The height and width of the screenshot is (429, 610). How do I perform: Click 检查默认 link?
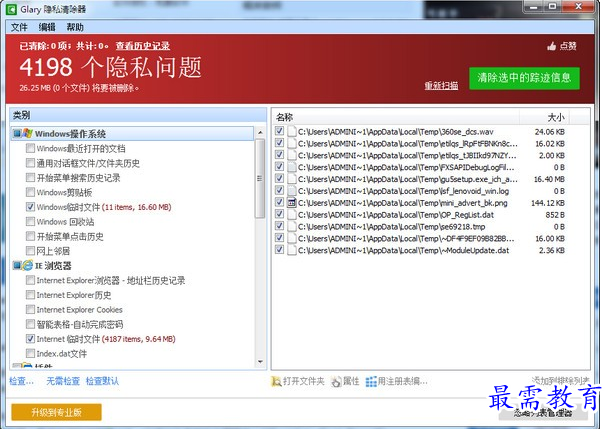tap(102, 381)
